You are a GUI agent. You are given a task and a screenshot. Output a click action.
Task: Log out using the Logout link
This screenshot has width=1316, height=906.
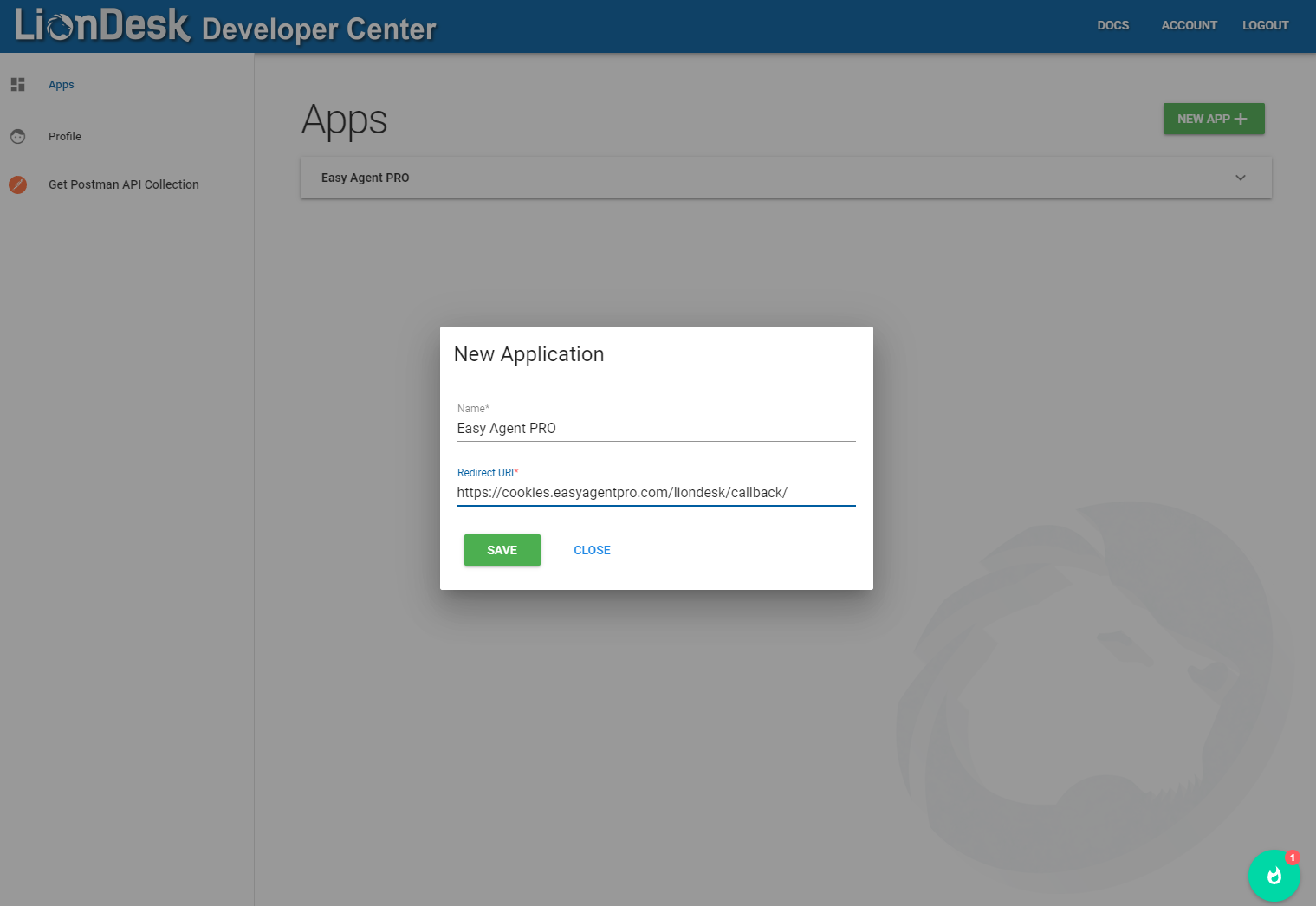pos(1266,25)
